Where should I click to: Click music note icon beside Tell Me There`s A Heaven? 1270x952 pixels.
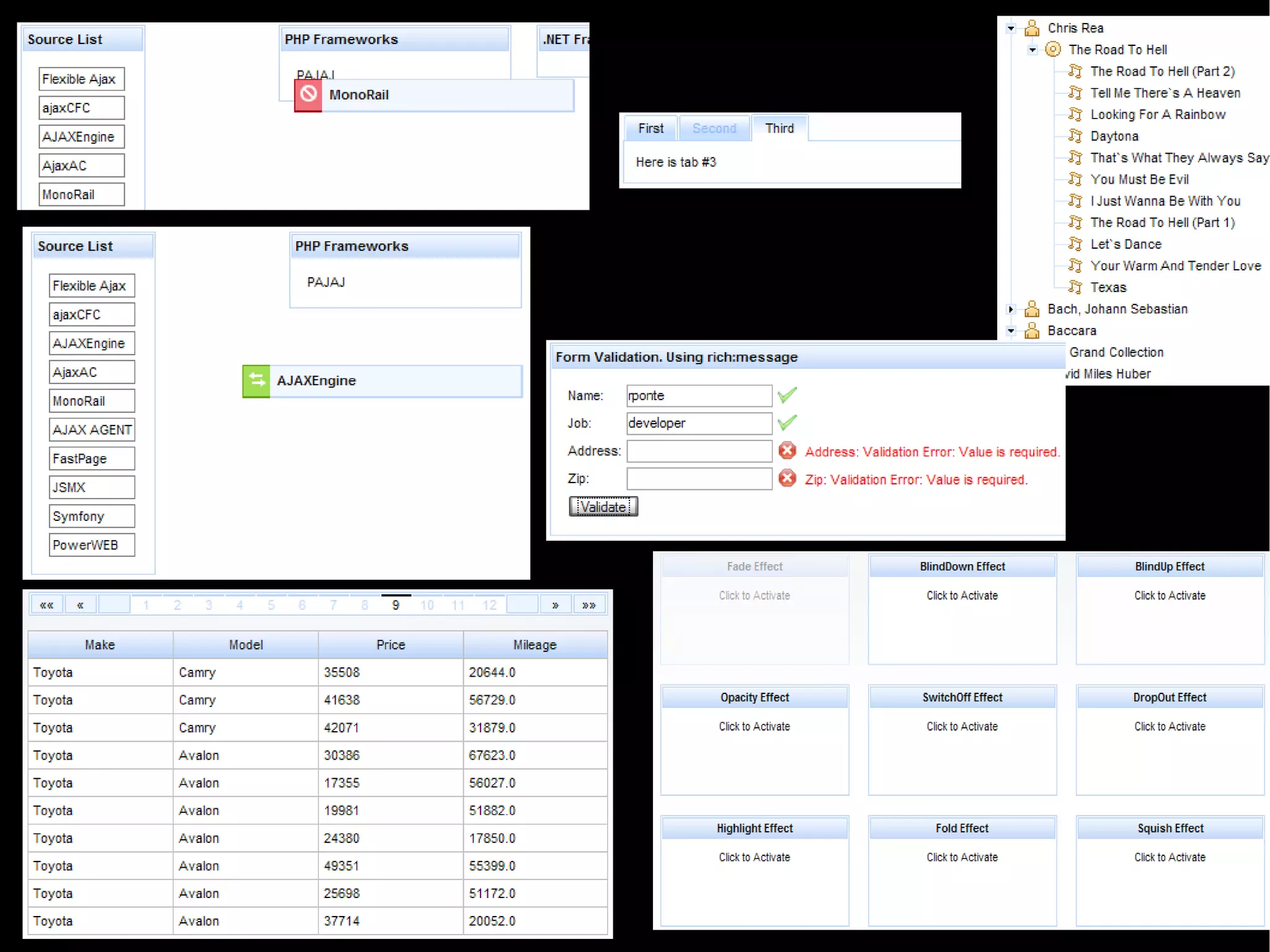coord(1075,92)
